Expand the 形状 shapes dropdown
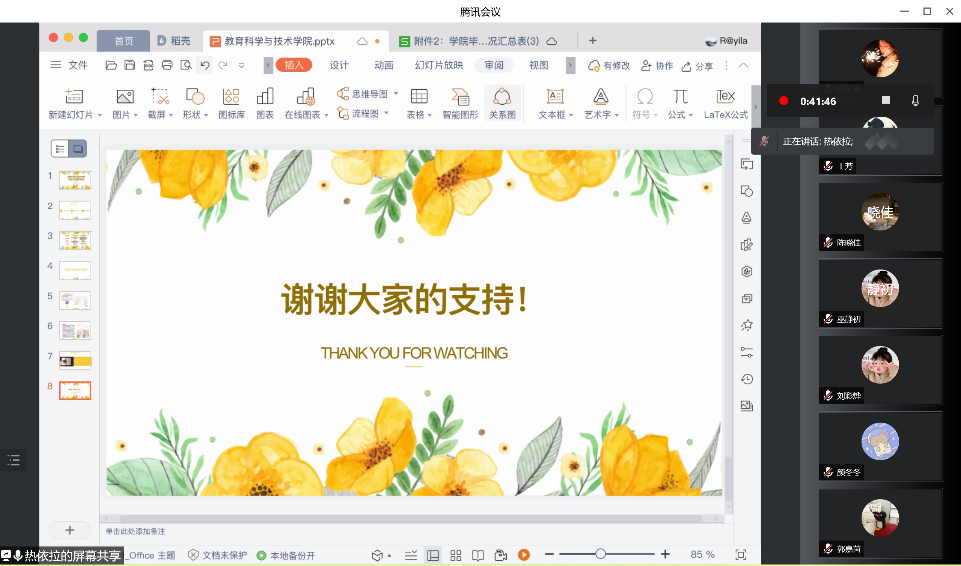 207,115
